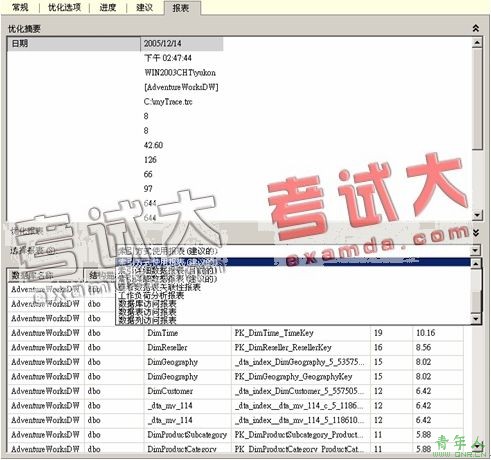Switch to the 常规 tab
The height and width of the screenshot is (460, 491).
pyautogui.click(x=20, y=7)
